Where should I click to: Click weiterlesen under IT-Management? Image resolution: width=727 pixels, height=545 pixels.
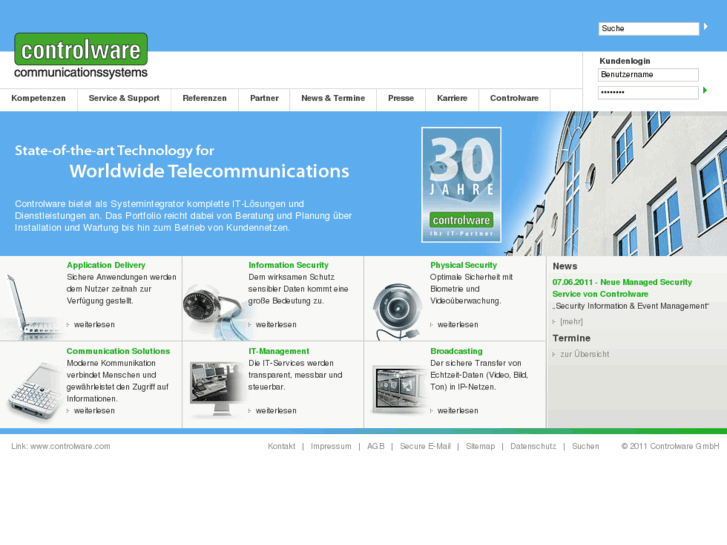pos(276,411)
